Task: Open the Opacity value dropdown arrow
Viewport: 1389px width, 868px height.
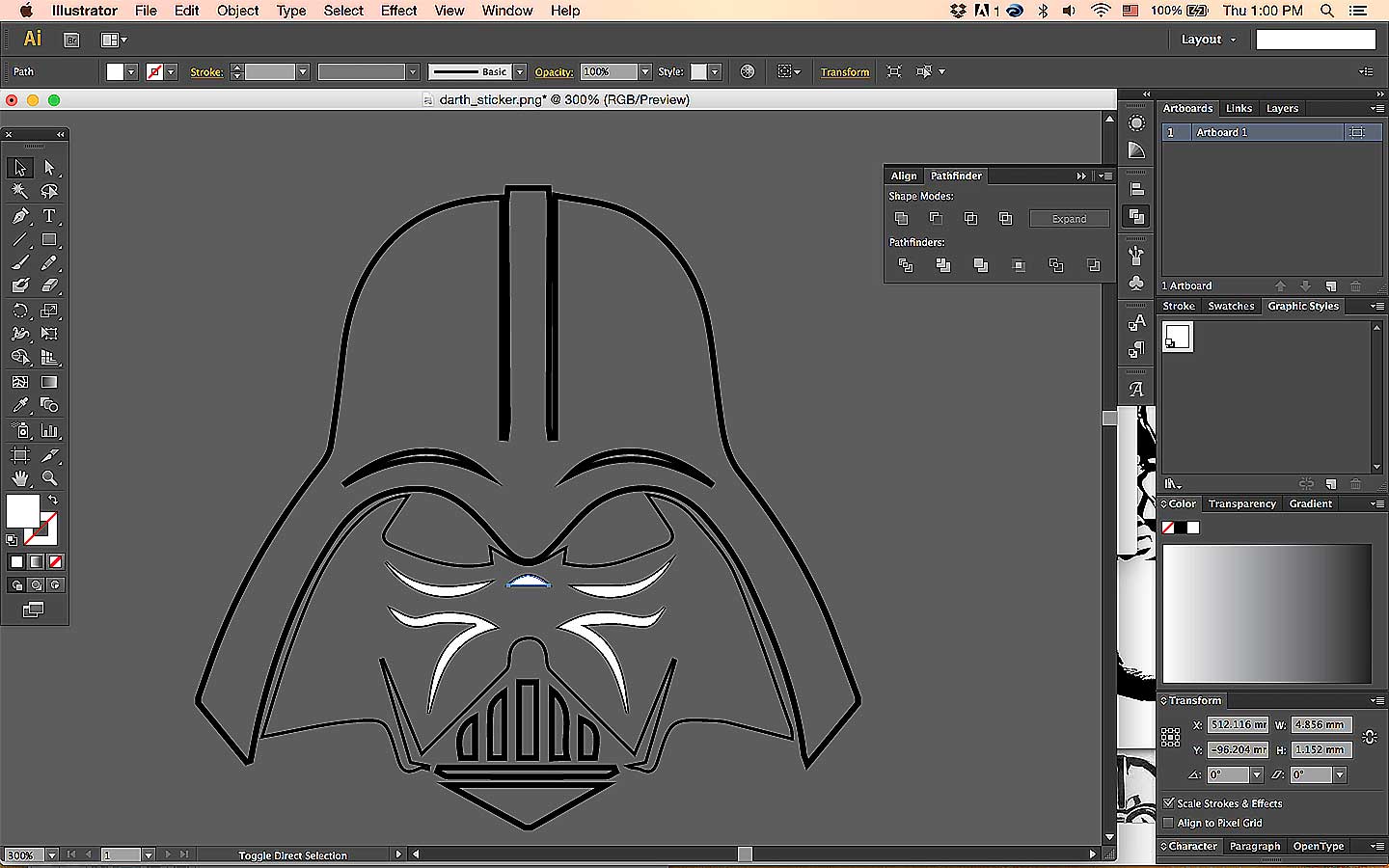Action: pyautogui.click(x=645, y=72)
